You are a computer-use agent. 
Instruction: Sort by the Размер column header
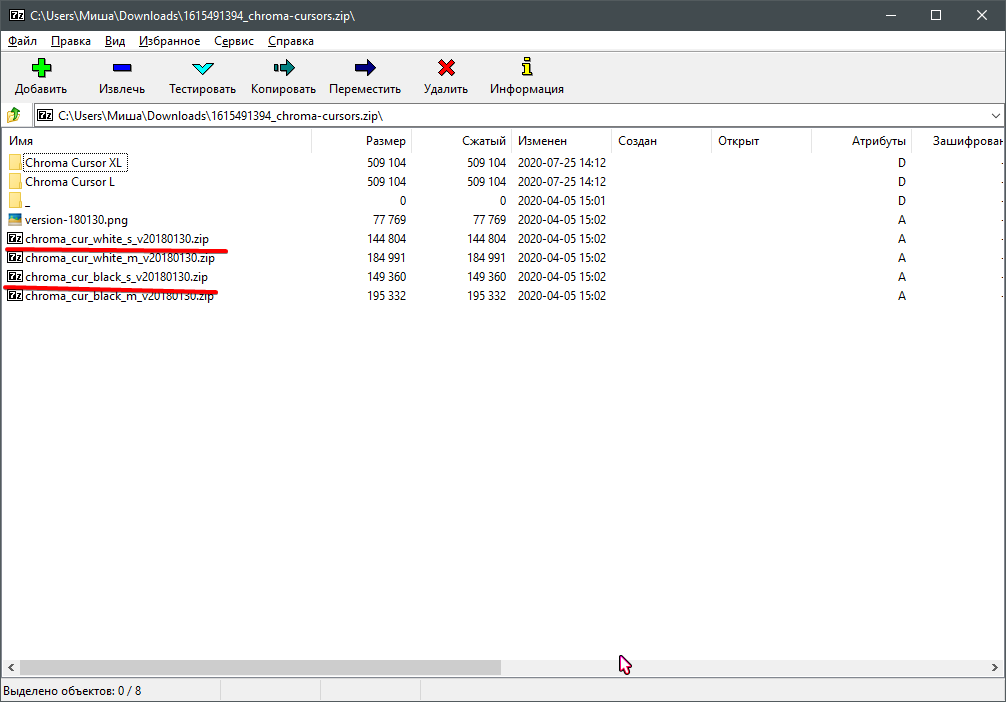[x=362, y=141]
